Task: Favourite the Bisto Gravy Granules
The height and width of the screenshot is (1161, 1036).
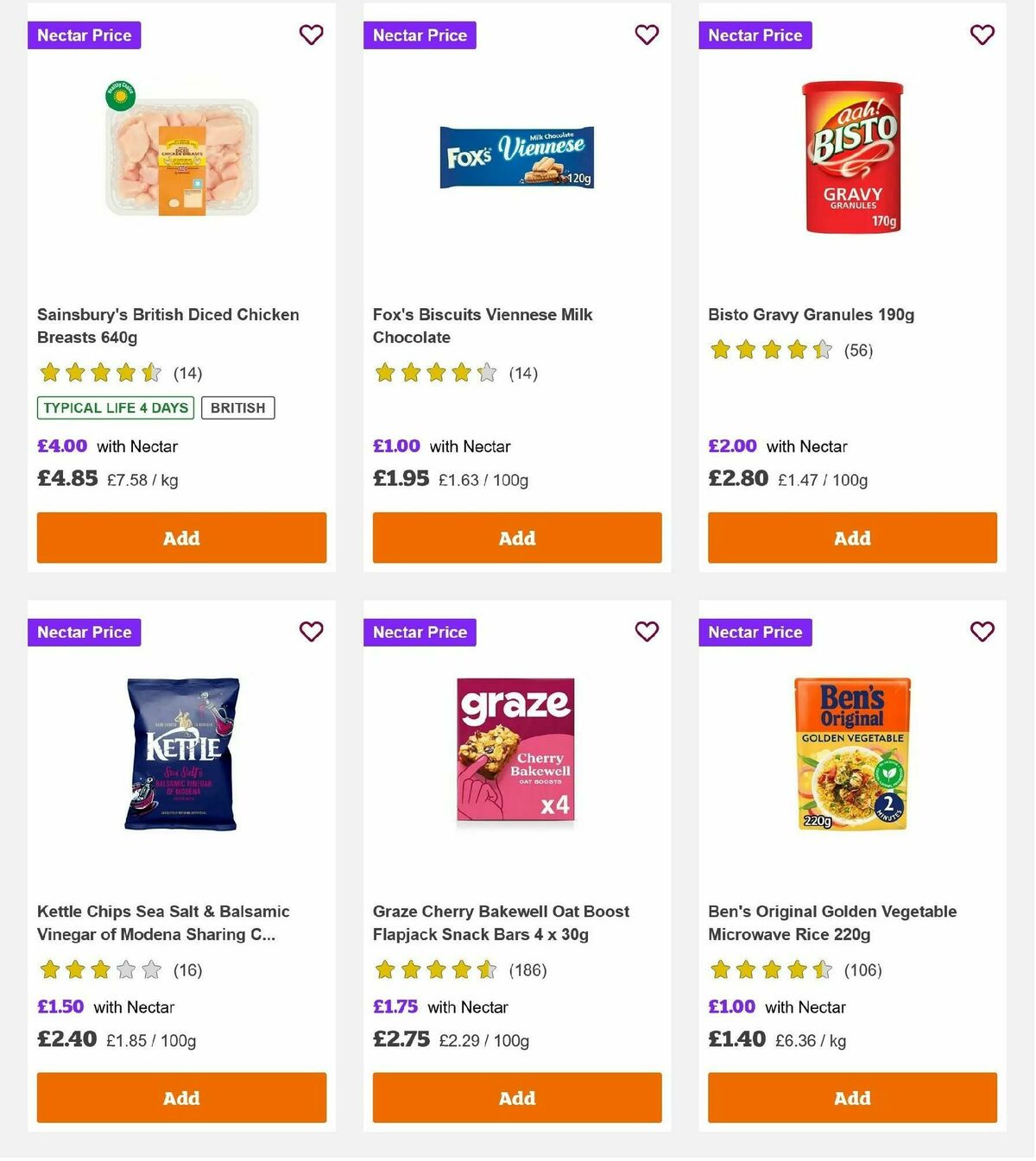Action: pyautogui.click(x=982, y=35)
